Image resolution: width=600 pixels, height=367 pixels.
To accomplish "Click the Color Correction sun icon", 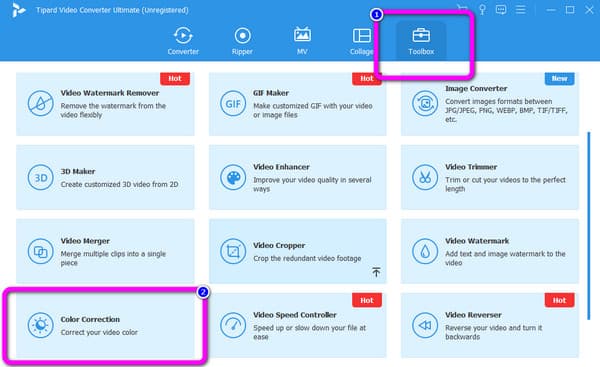I will 40,325.
